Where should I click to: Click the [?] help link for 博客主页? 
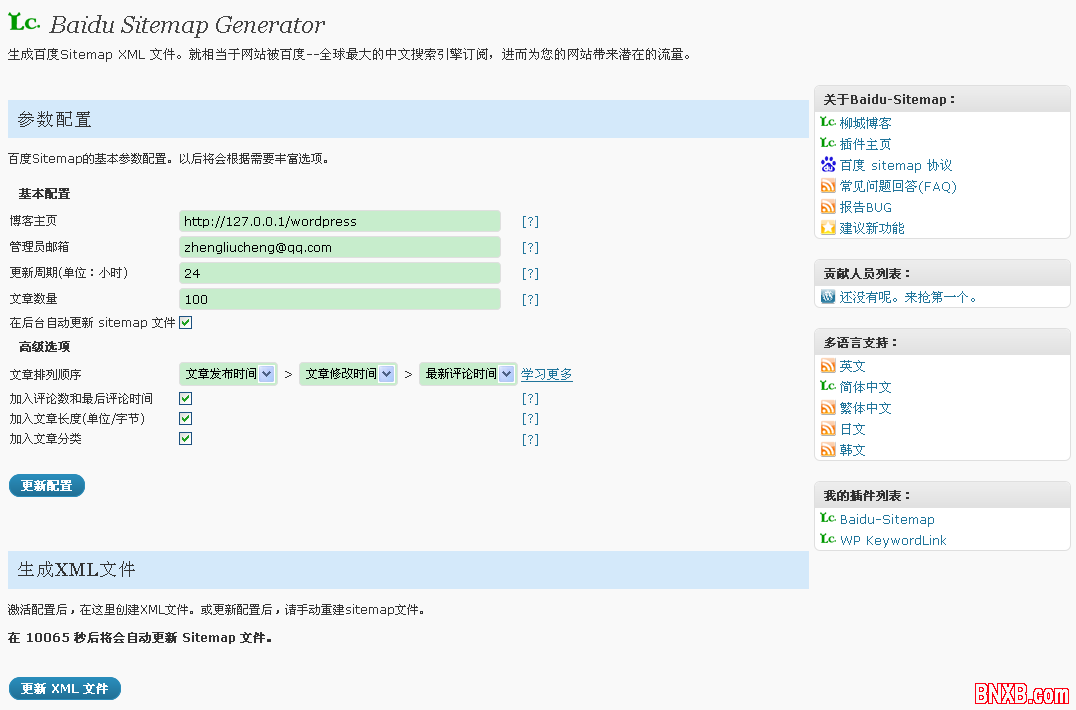[x=530, y=222]
